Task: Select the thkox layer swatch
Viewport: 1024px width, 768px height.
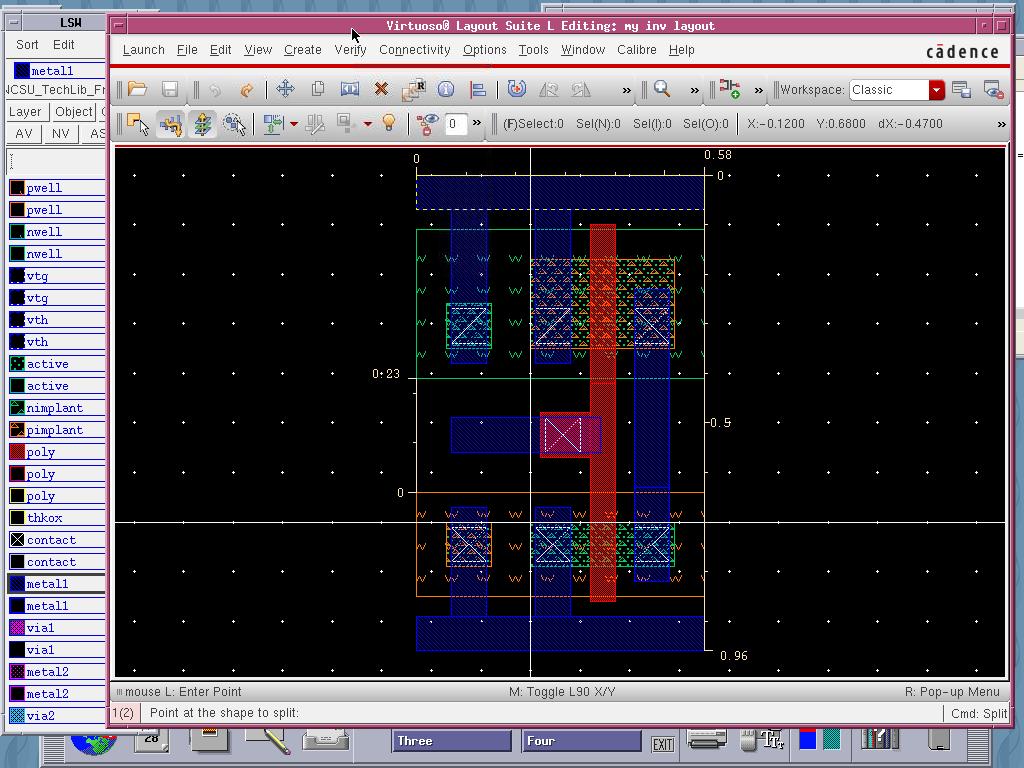Action: (x=18, y=518)
